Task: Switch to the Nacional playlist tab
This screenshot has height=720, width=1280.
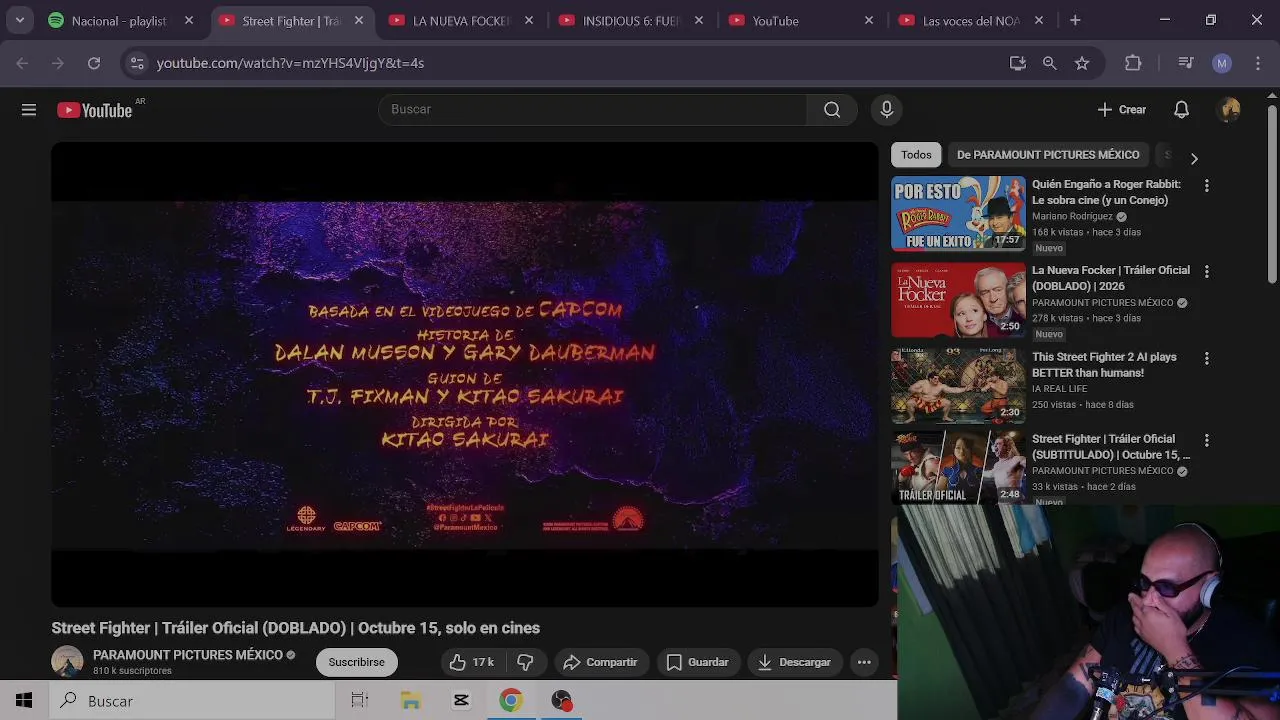Action: click(x=121, y=20)
